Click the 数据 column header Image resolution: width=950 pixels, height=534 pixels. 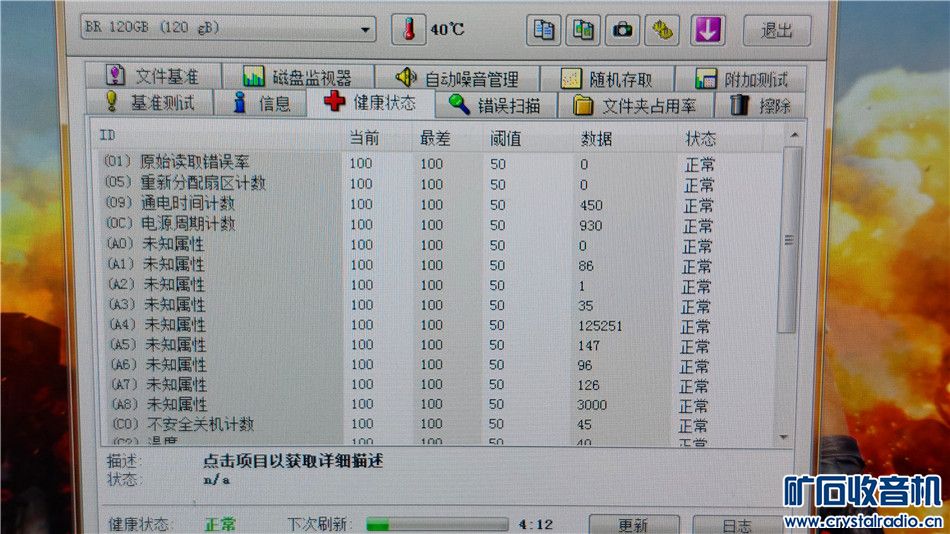pos(596,139)
